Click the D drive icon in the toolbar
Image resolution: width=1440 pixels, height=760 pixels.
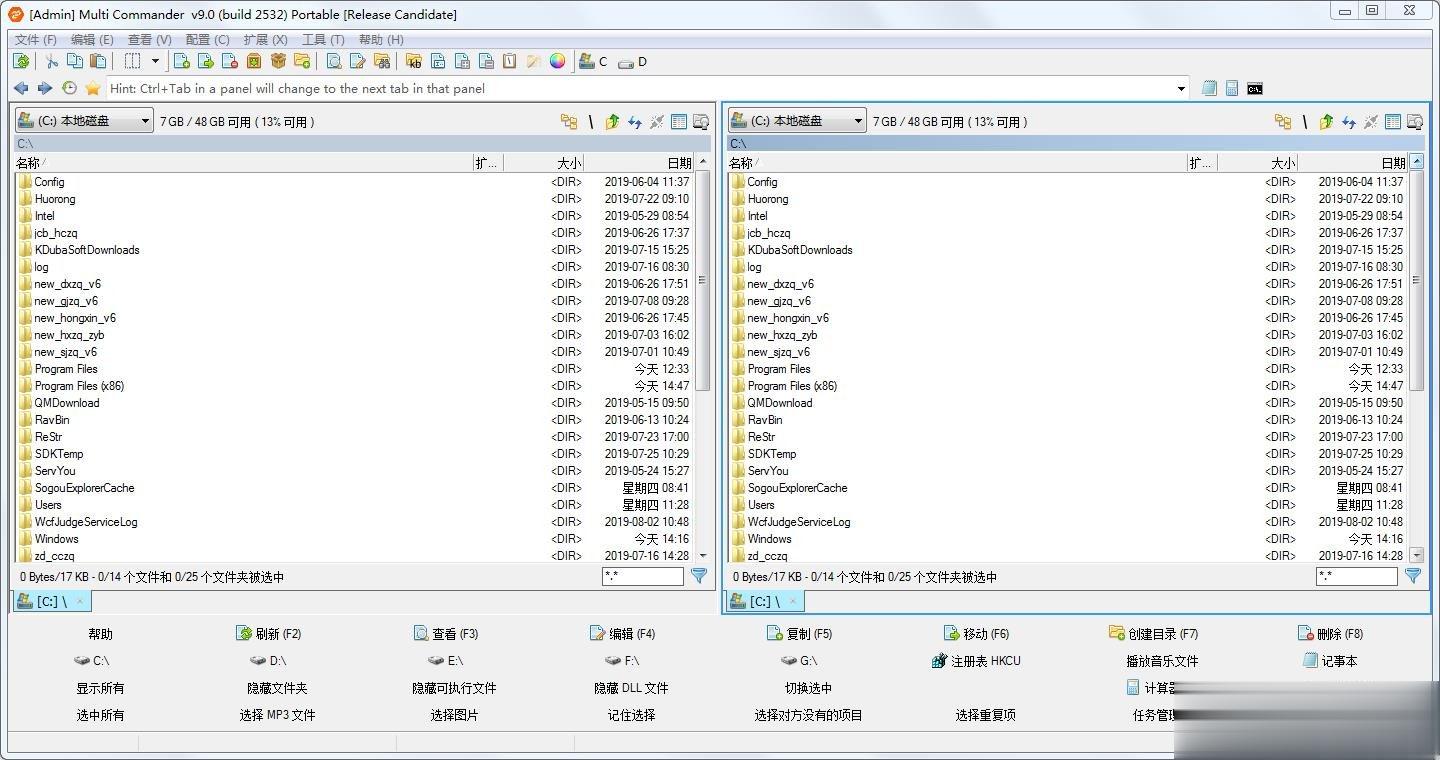632,62
